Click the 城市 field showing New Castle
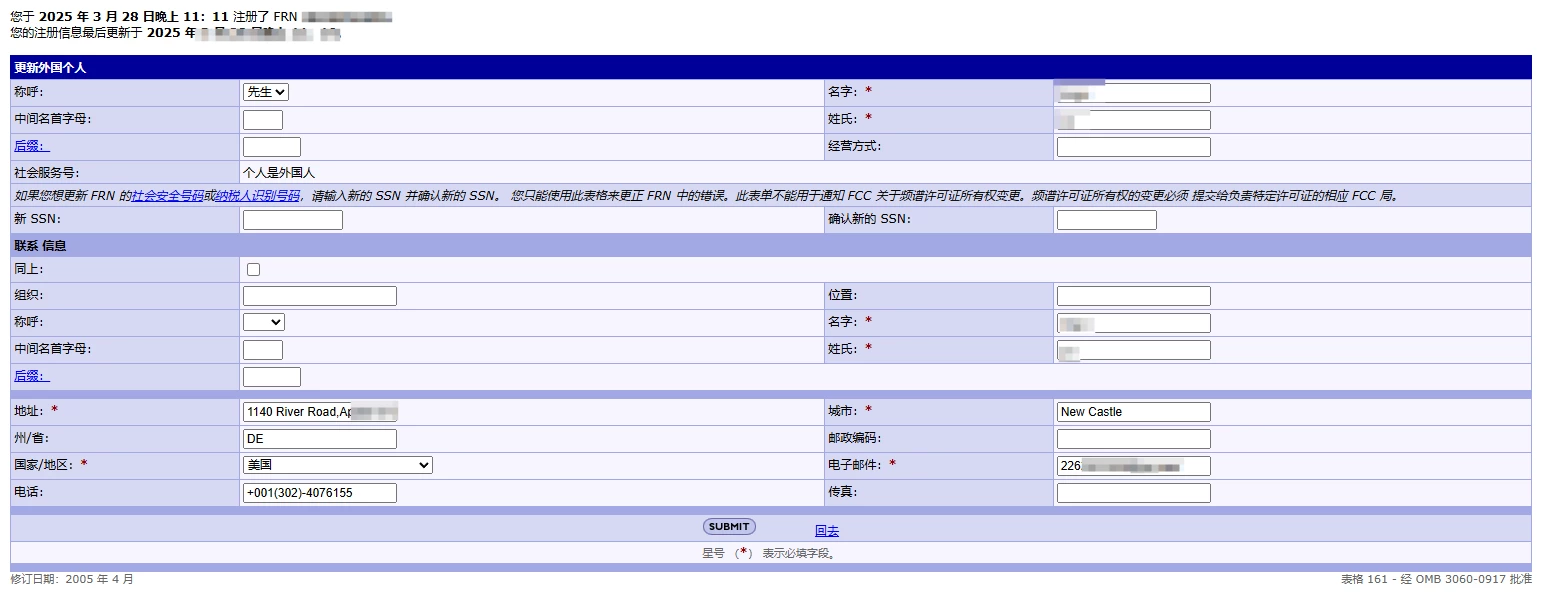 pyautogui.click(x=1132, y=411)
